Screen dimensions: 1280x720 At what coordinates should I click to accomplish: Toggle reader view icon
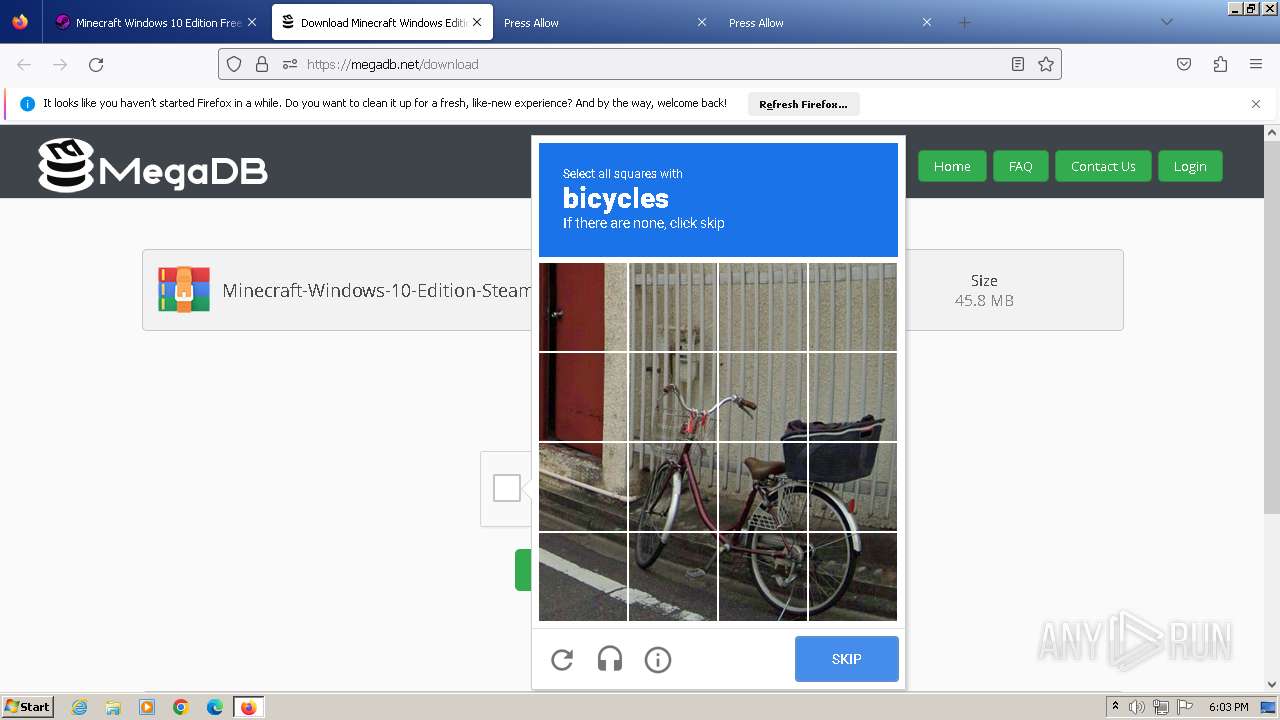(x=1018, y=64)
